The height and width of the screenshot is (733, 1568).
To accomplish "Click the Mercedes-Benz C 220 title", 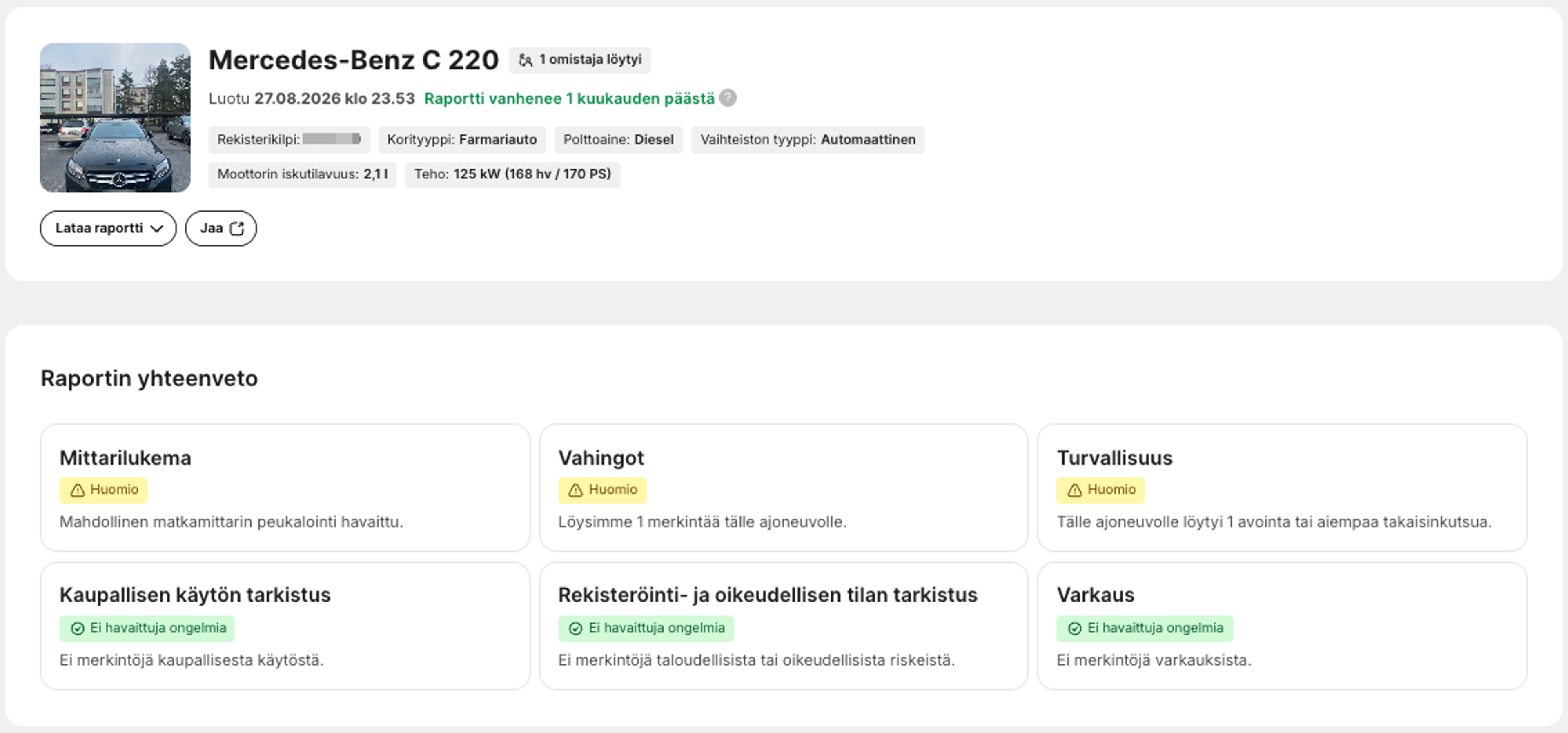I will (354, 60).
